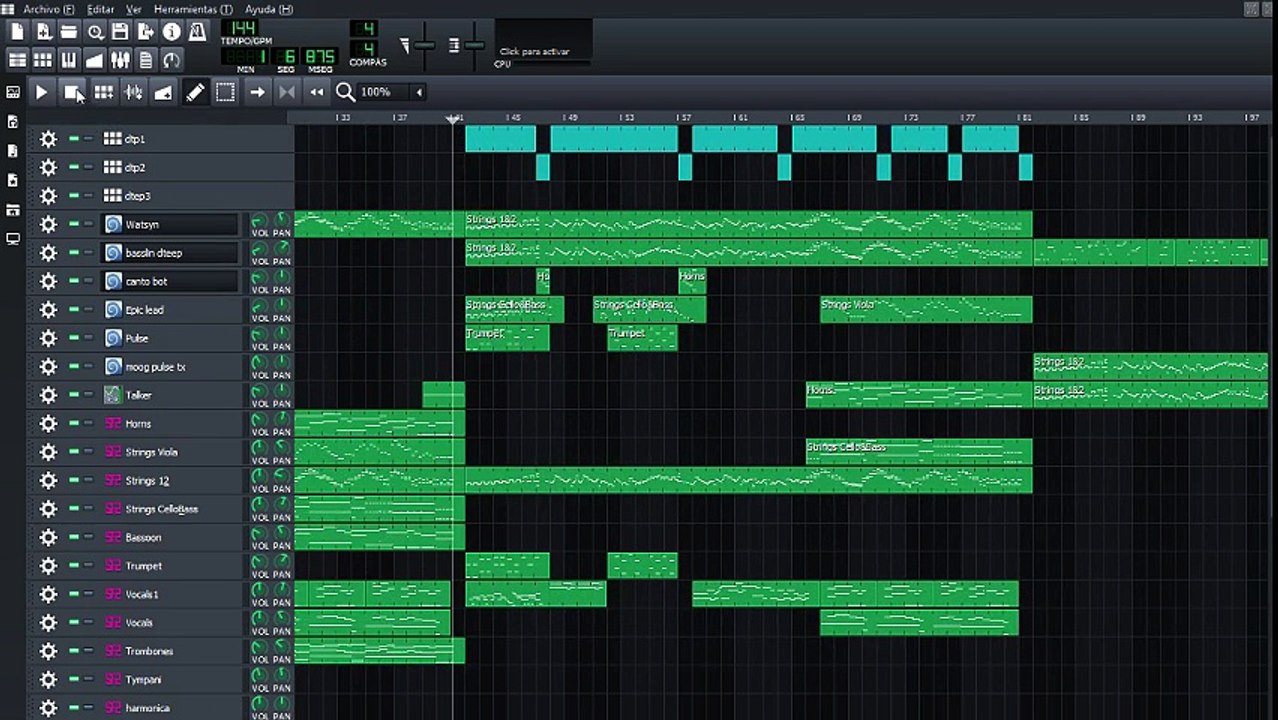This screenshot has width=1278, height=720.
Task: Click the canto bot instrument button
Action: pyautogui.click(x=170, y=281)
